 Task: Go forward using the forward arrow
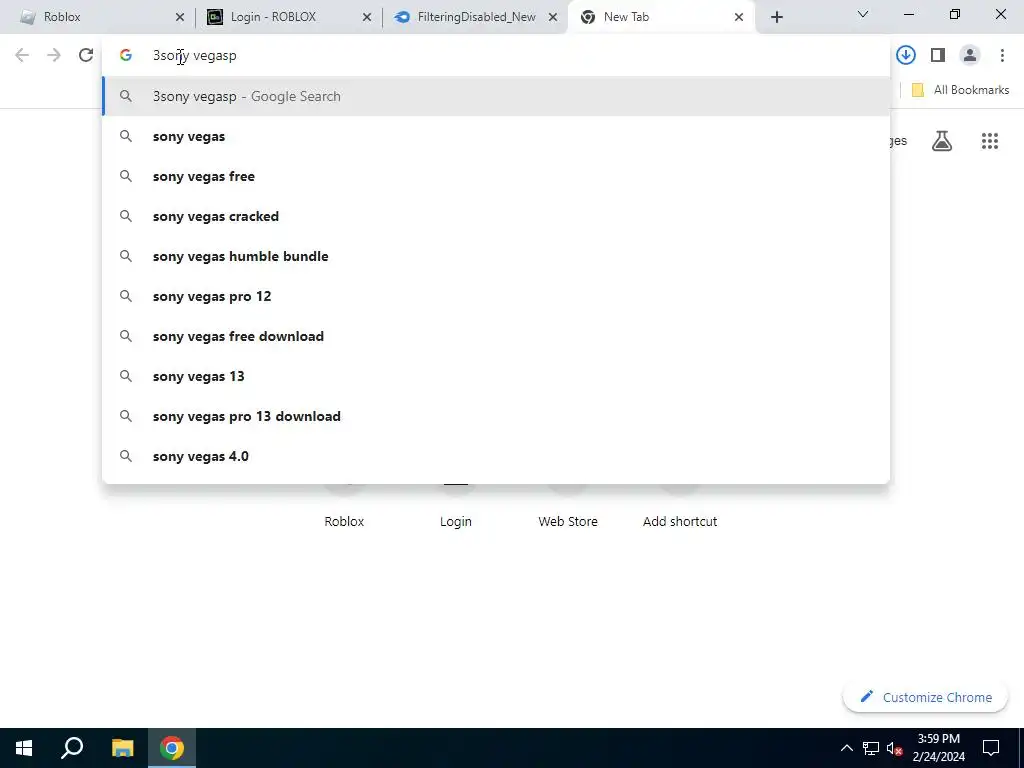tap(54, 56)
